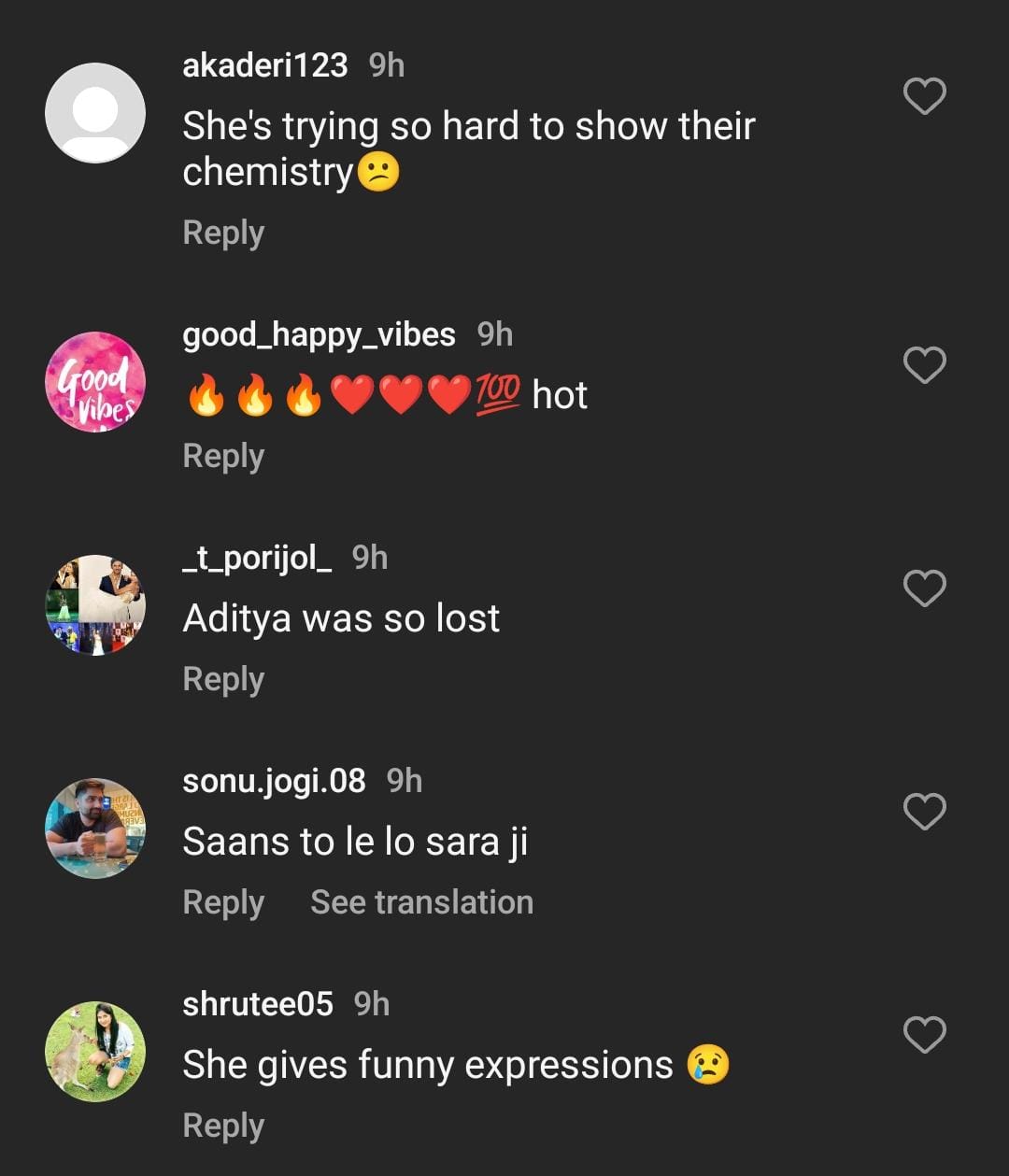Viewport: 1009px width, 1176px height.
Task: Visit good_happy_vibes username profile
Action: (x=319, y=334)
